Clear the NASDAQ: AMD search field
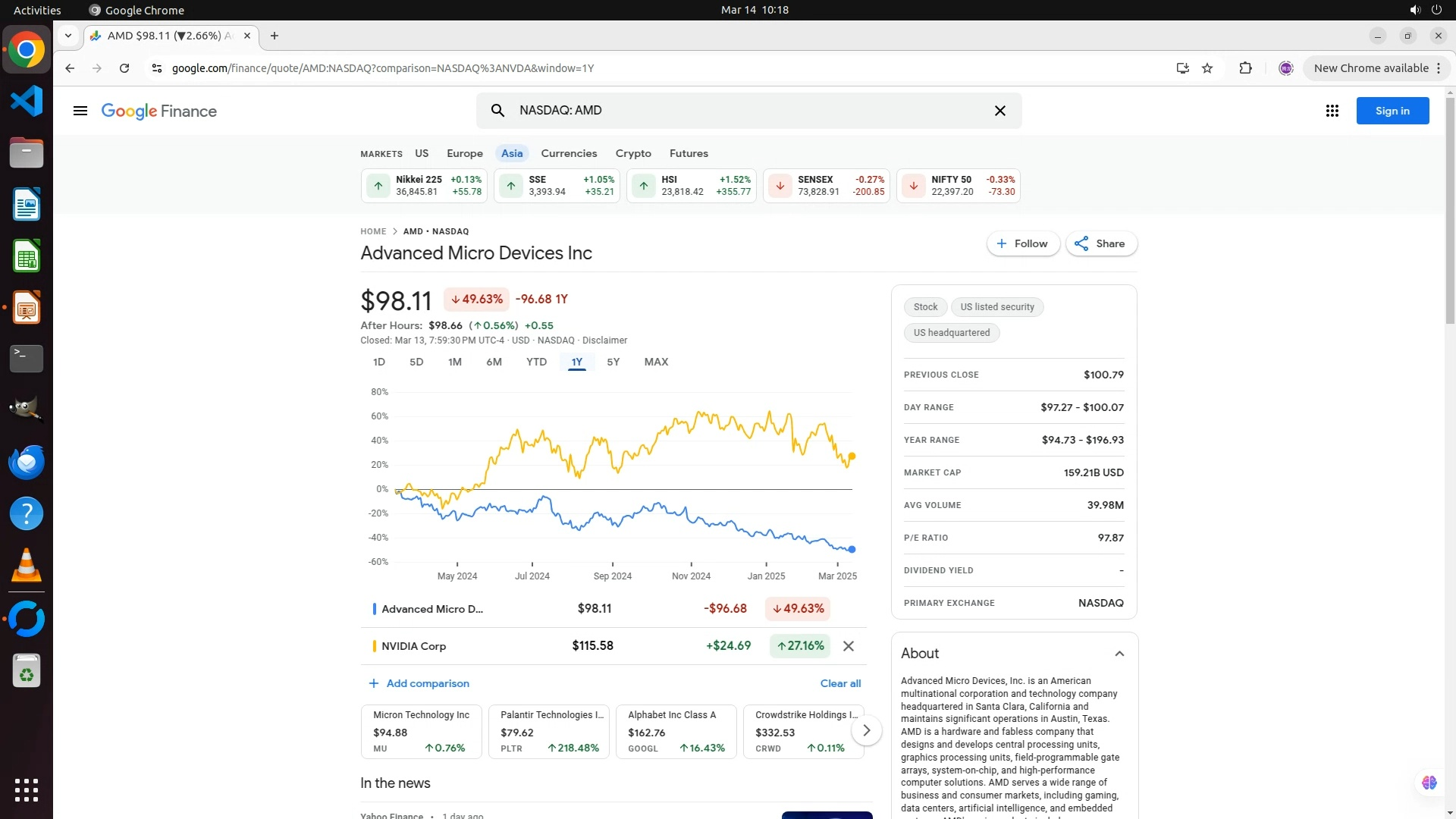 point(999,111)
